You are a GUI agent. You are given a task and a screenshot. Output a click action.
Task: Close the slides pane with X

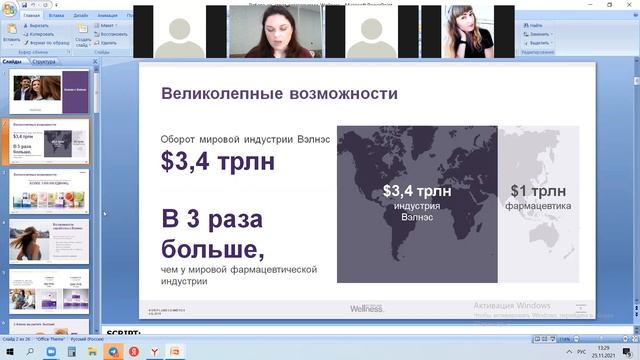coord(95,62)
